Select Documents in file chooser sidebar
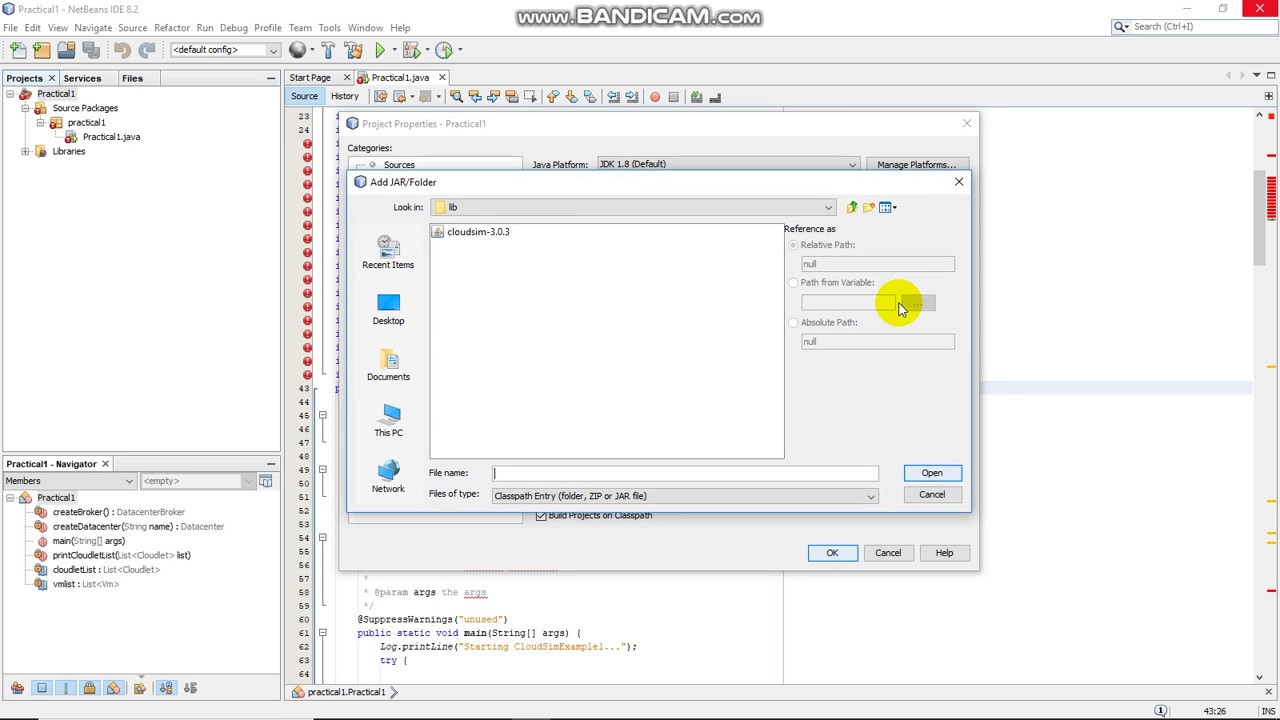This screenshot has width=1280, height=720. (x=388, y=364)
